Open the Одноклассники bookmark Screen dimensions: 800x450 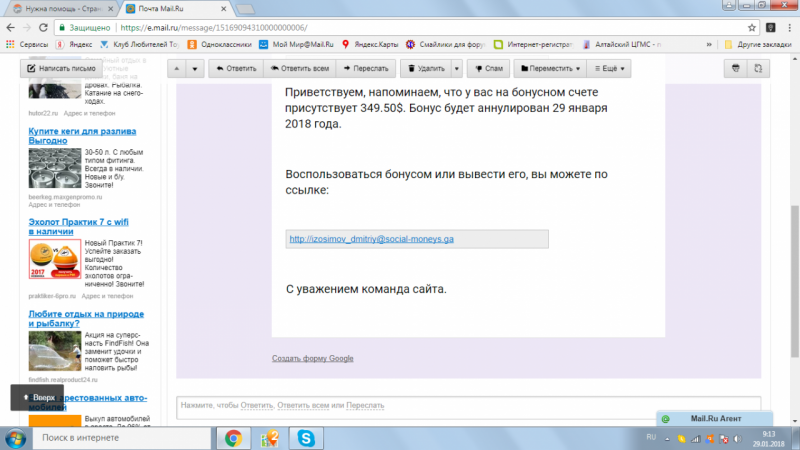220,44
